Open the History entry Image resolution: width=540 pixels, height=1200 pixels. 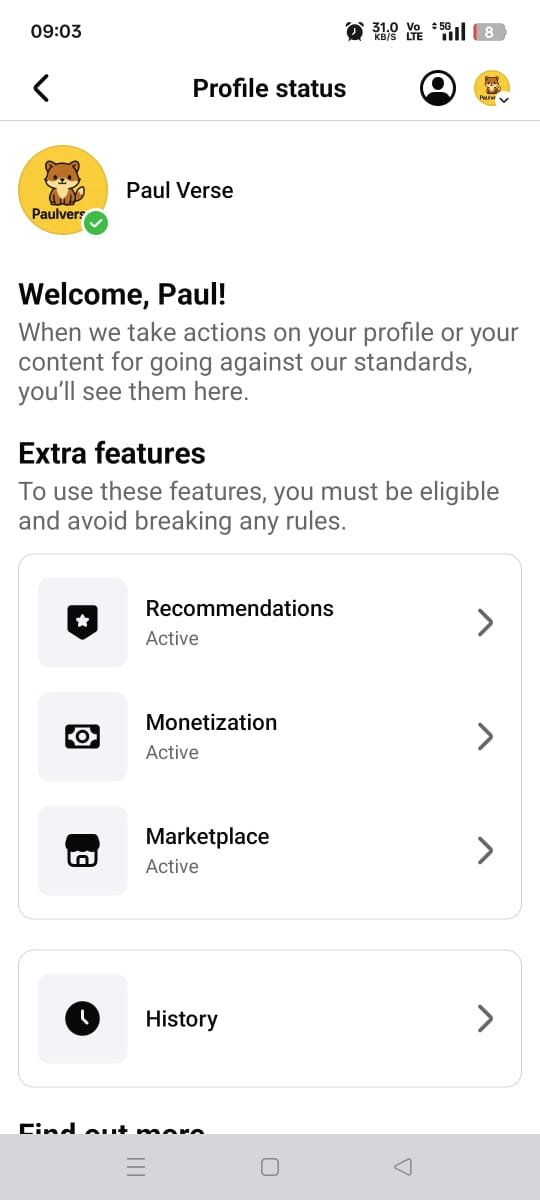(270, 1018)
